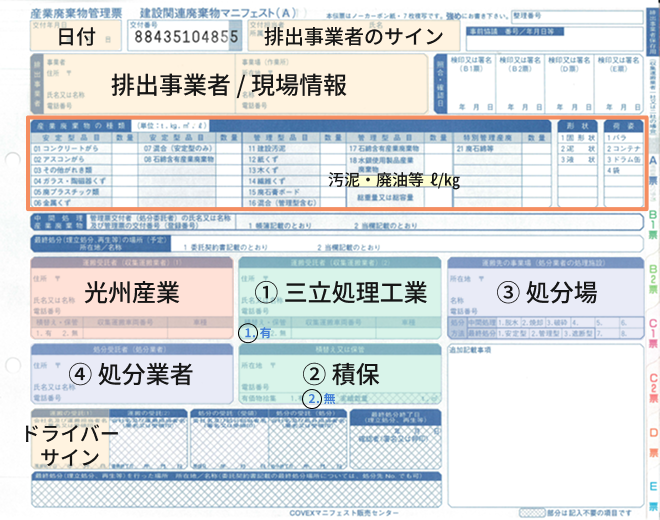Screen dimensions: 660x520
Task: Click COVEXマニフェスト販売センター footer text
Action: [344, 513]
